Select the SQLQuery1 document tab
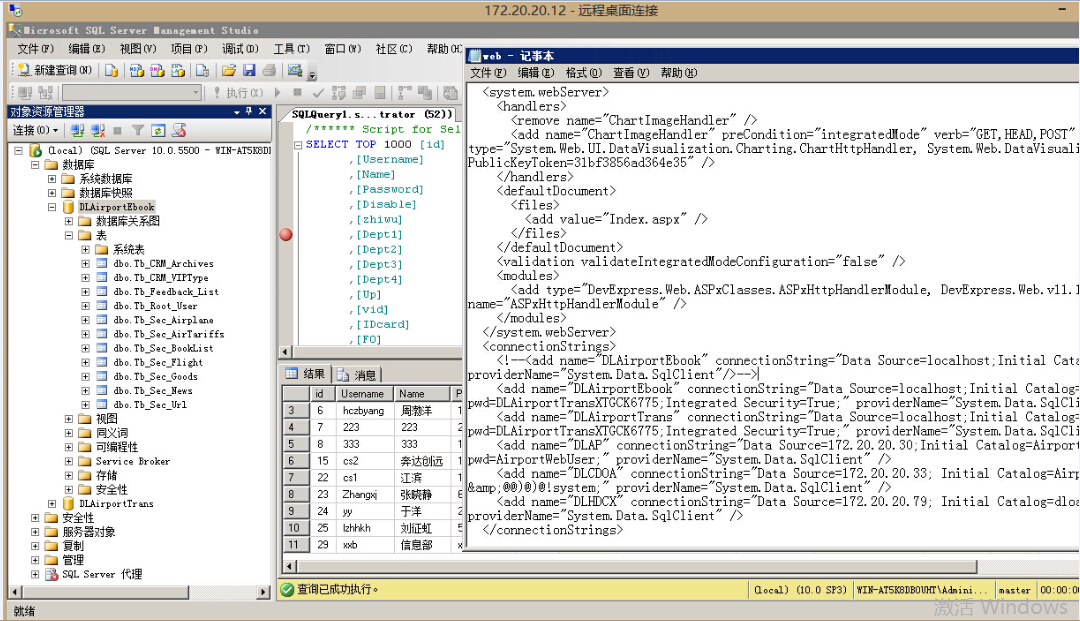Screen dimensions: 1080x621 point(372,114)
